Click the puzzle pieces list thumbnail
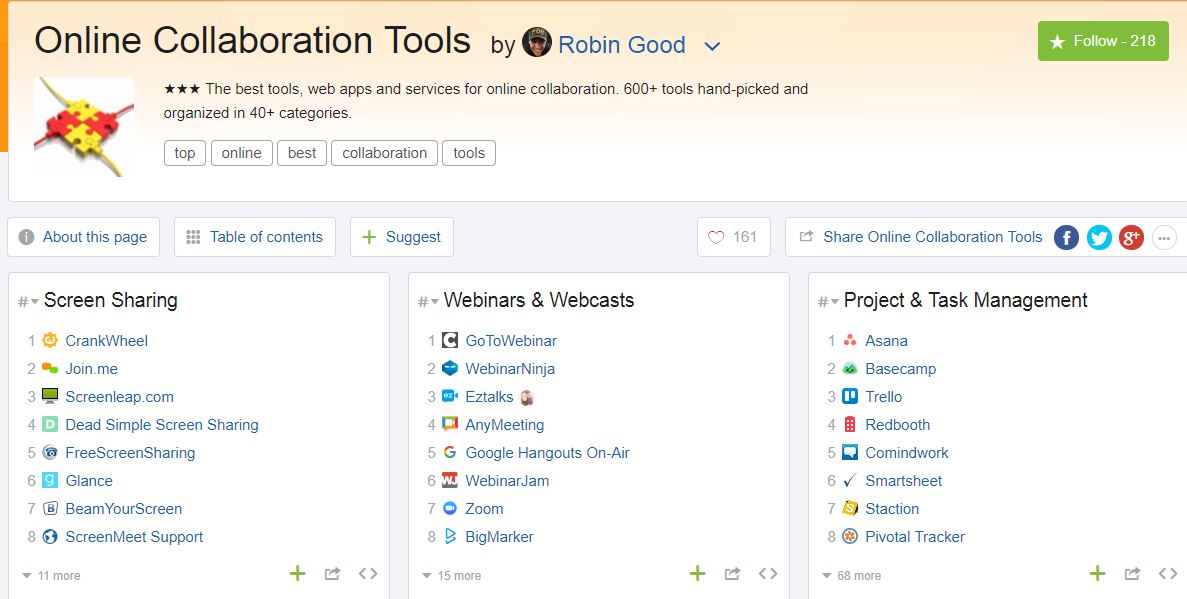 (84, 127)
